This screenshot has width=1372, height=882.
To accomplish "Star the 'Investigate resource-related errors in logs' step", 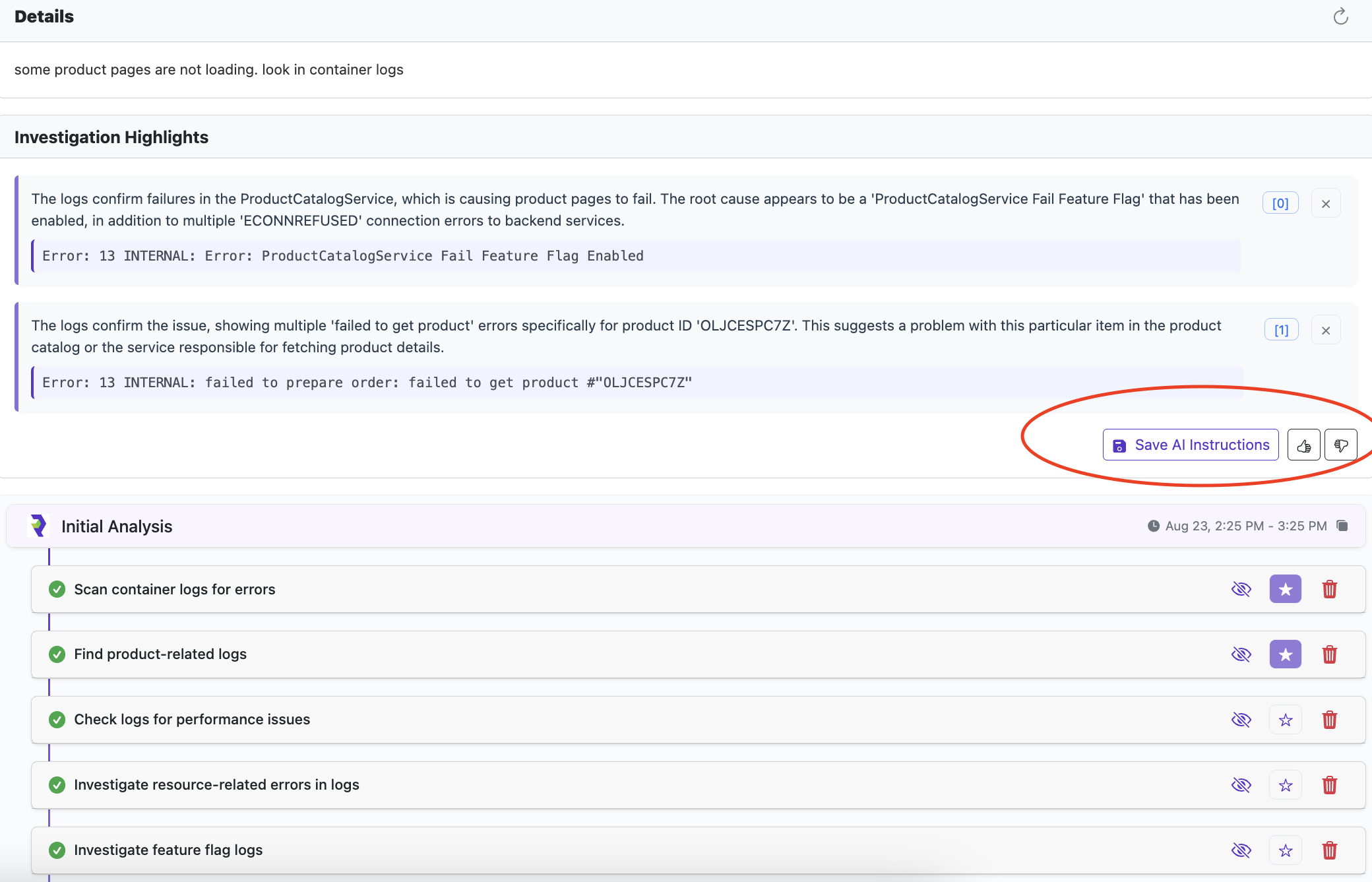I will (1285, 785).
